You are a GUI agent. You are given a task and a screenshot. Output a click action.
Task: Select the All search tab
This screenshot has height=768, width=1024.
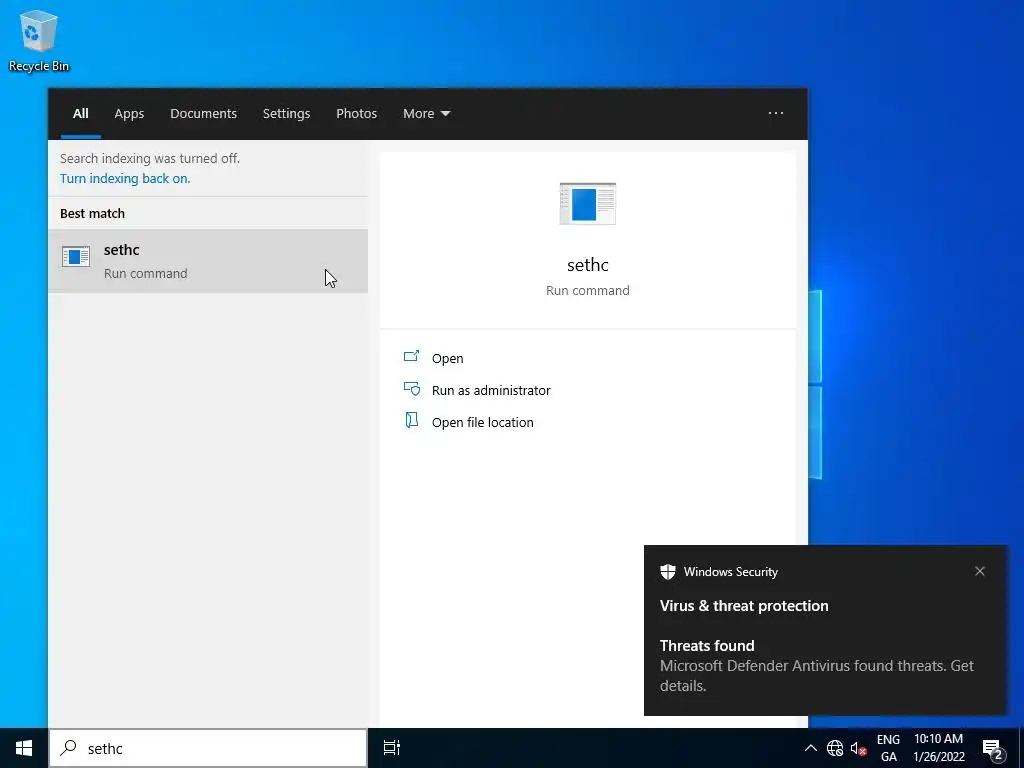point(80,114)
